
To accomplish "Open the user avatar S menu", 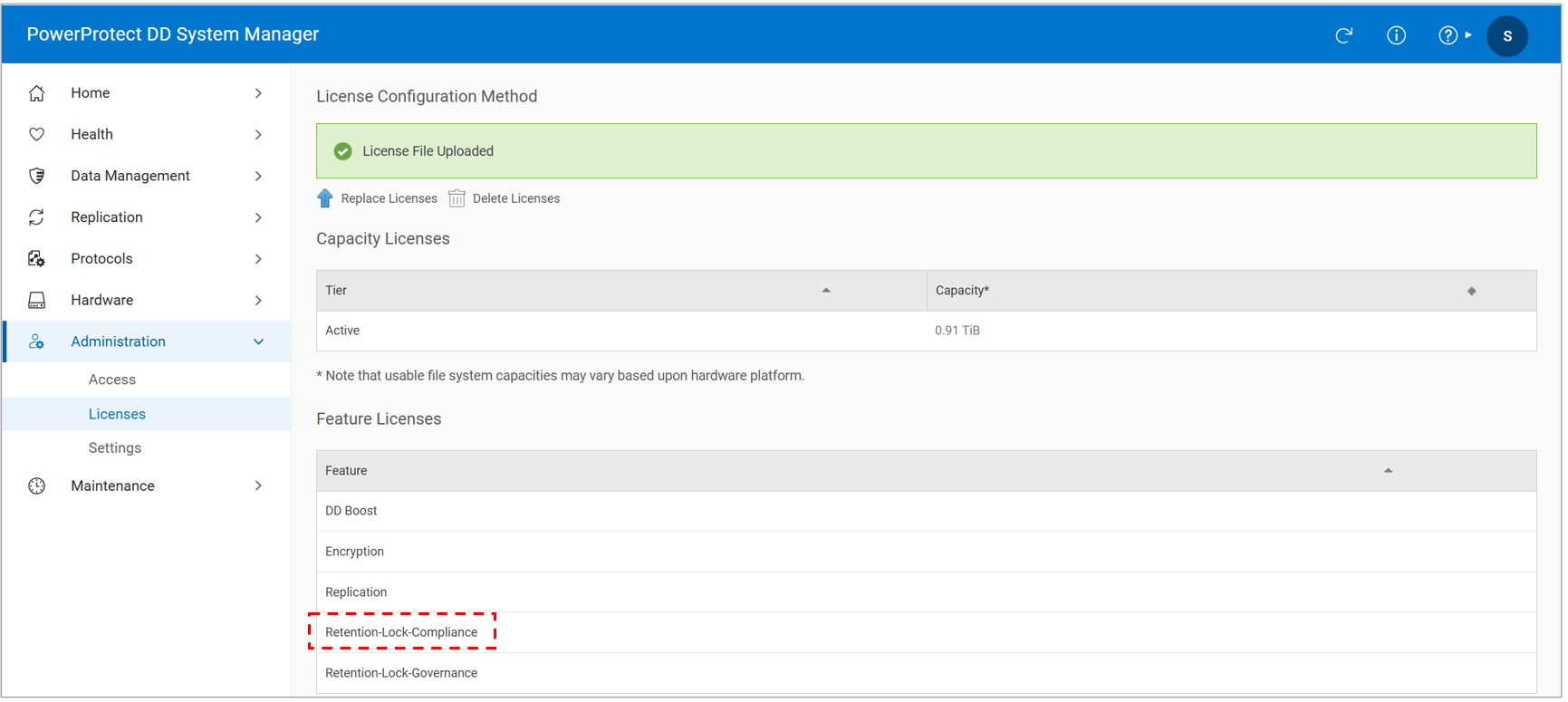I will [x=1507, y=36].
